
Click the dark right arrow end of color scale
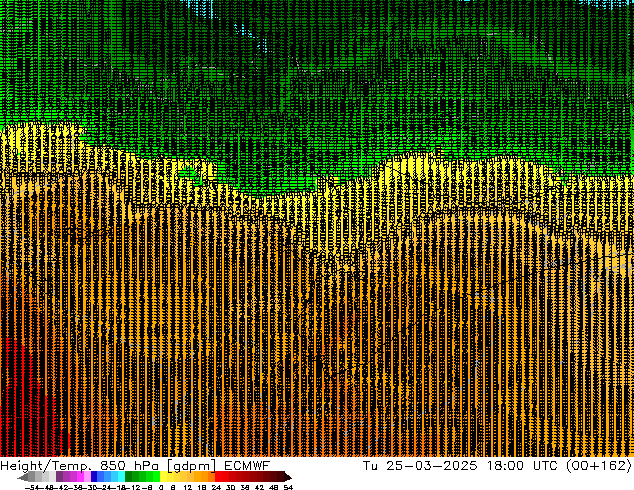coord(288,477)
